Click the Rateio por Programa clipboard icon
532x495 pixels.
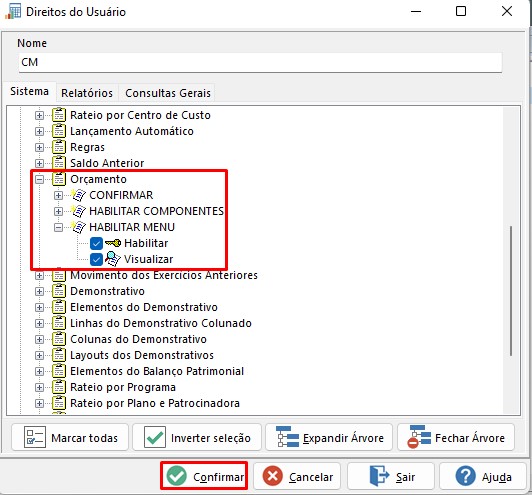[x=59, y=387]
